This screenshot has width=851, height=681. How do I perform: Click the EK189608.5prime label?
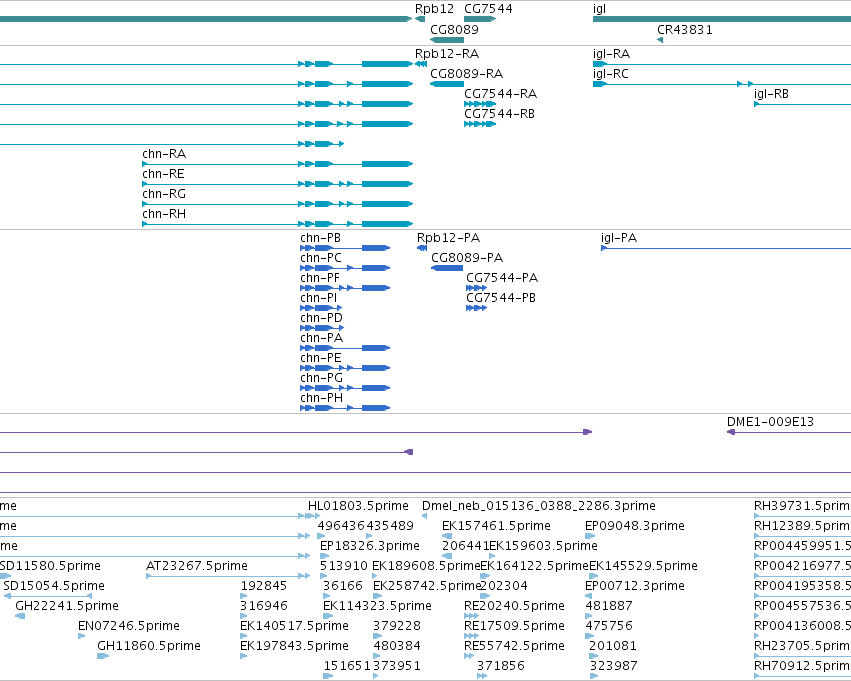(426, 566)
